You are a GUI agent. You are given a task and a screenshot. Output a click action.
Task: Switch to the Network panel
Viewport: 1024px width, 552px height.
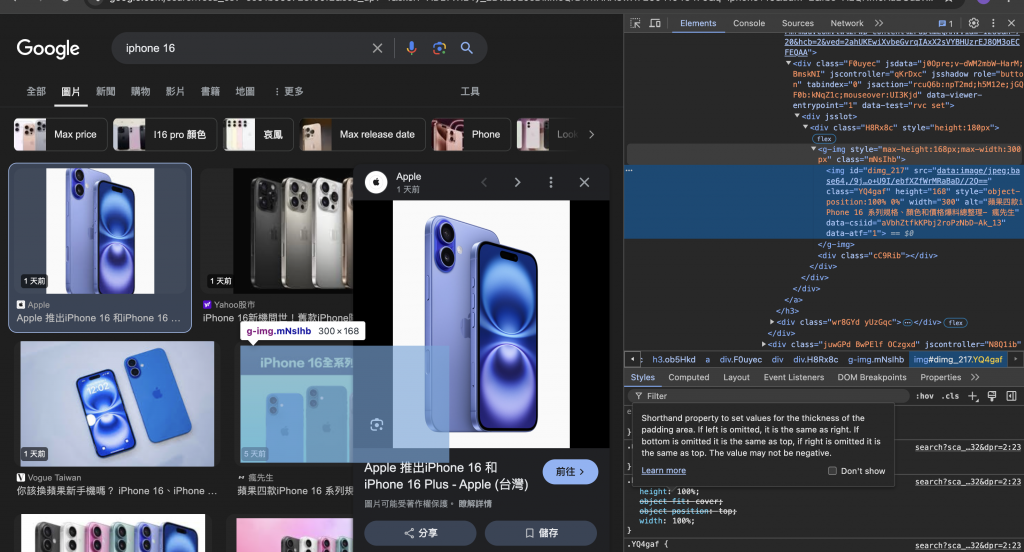coord(847,23)
